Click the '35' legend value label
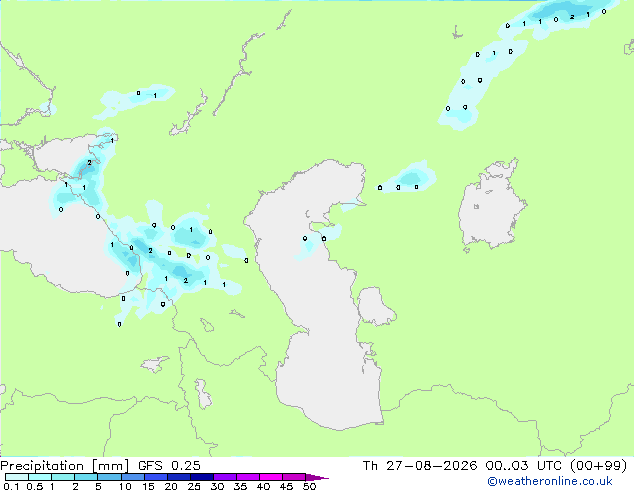The width and height of the screenshot is (634, 490). coord(240,486)
